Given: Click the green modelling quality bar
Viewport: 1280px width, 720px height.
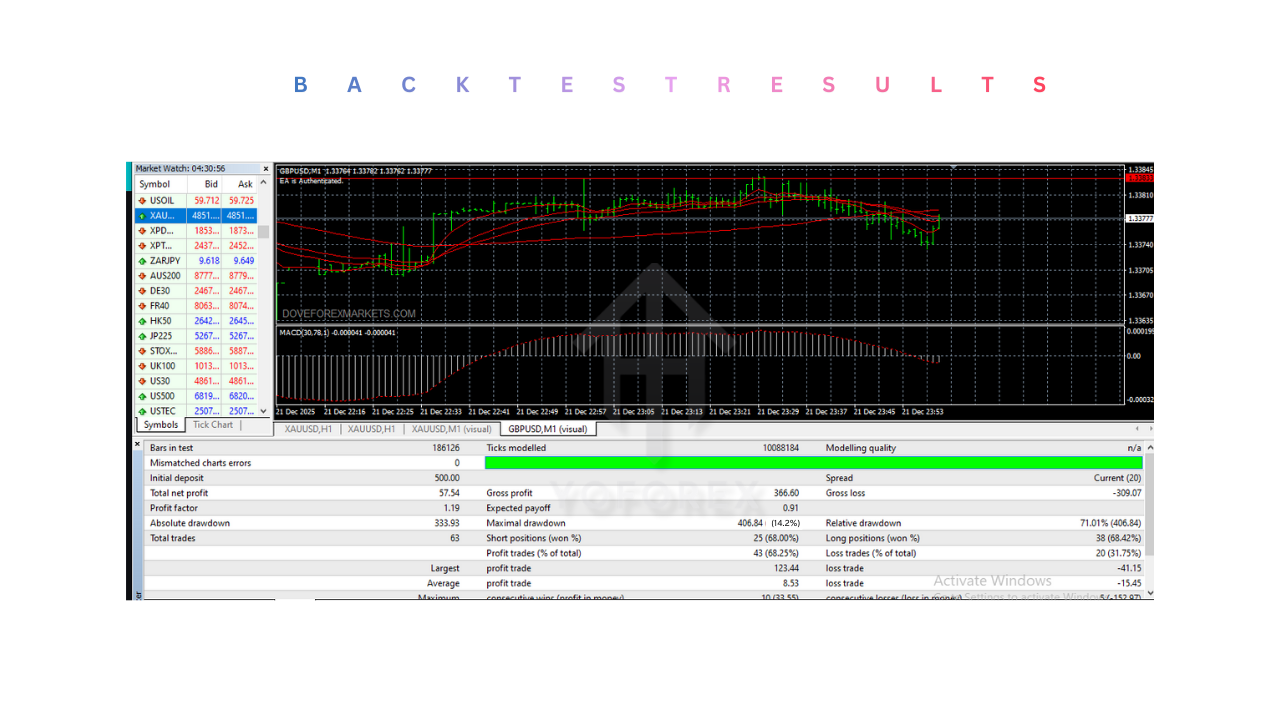Looking at the screenshot, I should [x=815, y=462].
